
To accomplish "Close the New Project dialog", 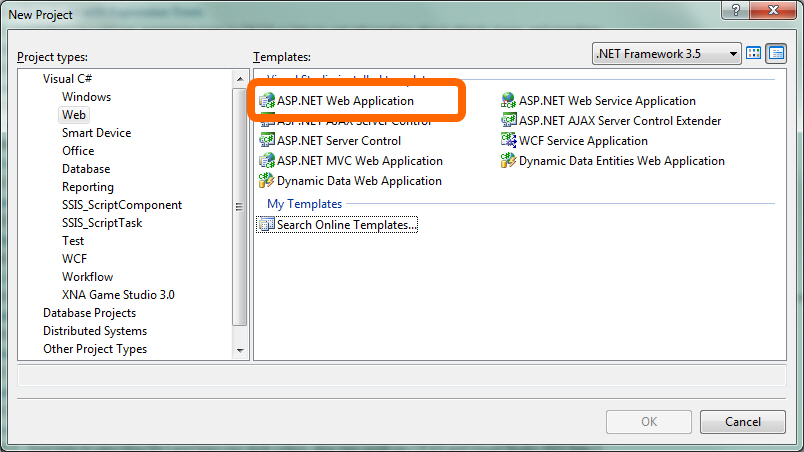I will [773, 10].
